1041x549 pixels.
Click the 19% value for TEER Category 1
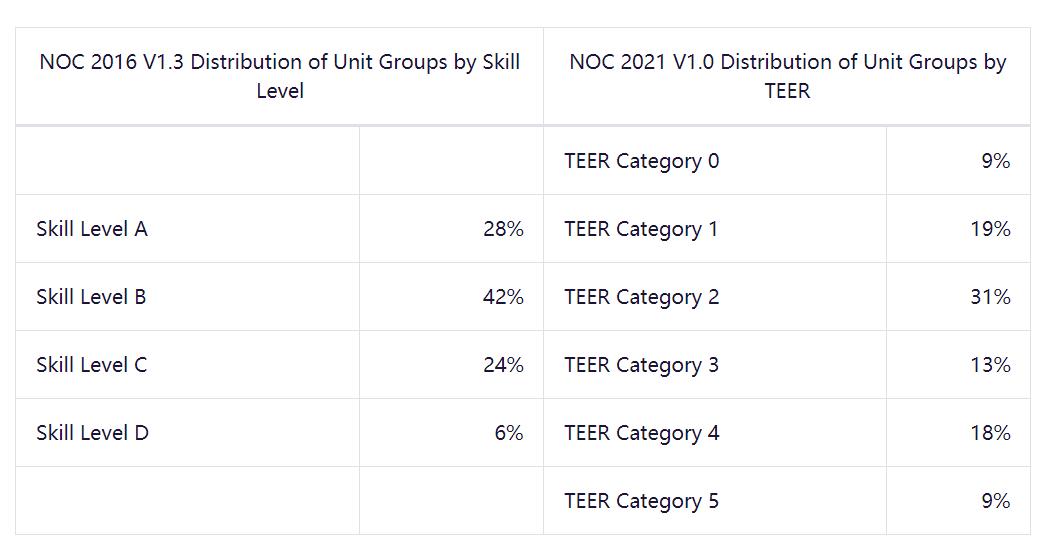[990, 229]
